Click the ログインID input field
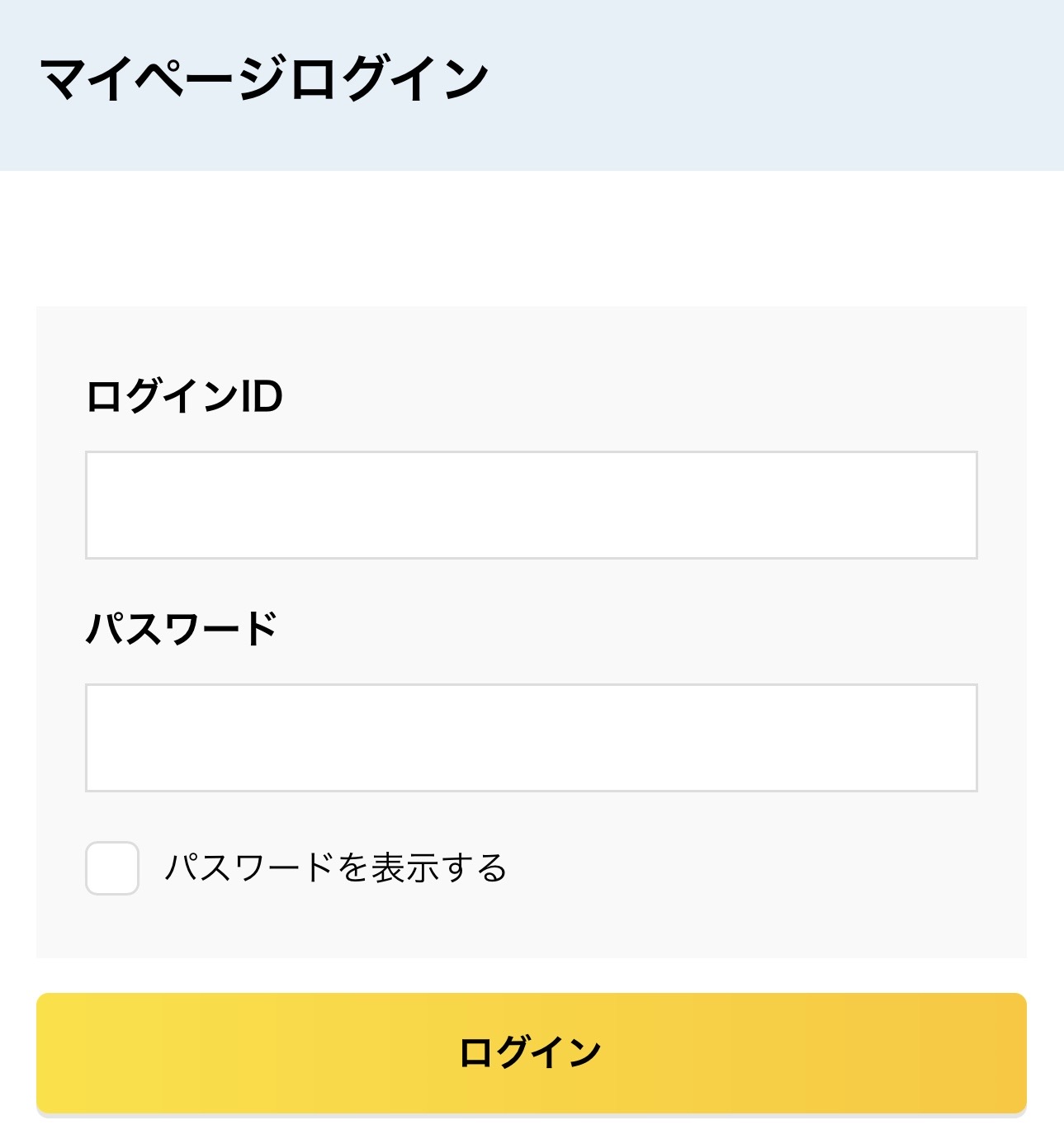Image resolution: width=1064 pixels, height=1139 pixels. pyautogui.click(x=531, y=505)
